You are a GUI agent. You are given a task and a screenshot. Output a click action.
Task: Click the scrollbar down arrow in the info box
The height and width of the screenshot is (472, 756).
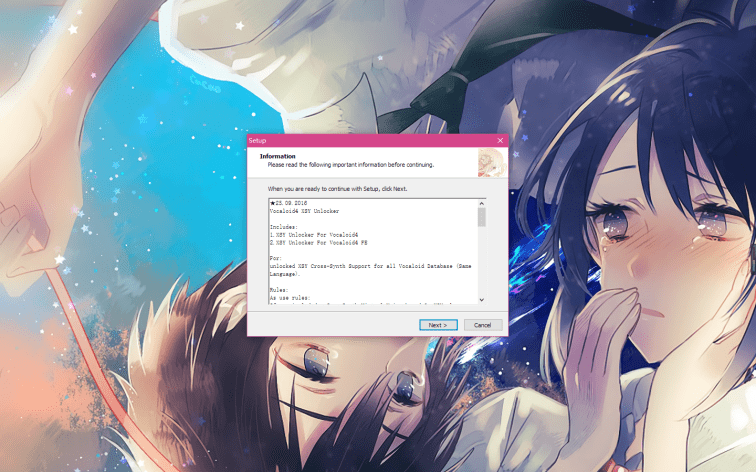coord(481,299)
